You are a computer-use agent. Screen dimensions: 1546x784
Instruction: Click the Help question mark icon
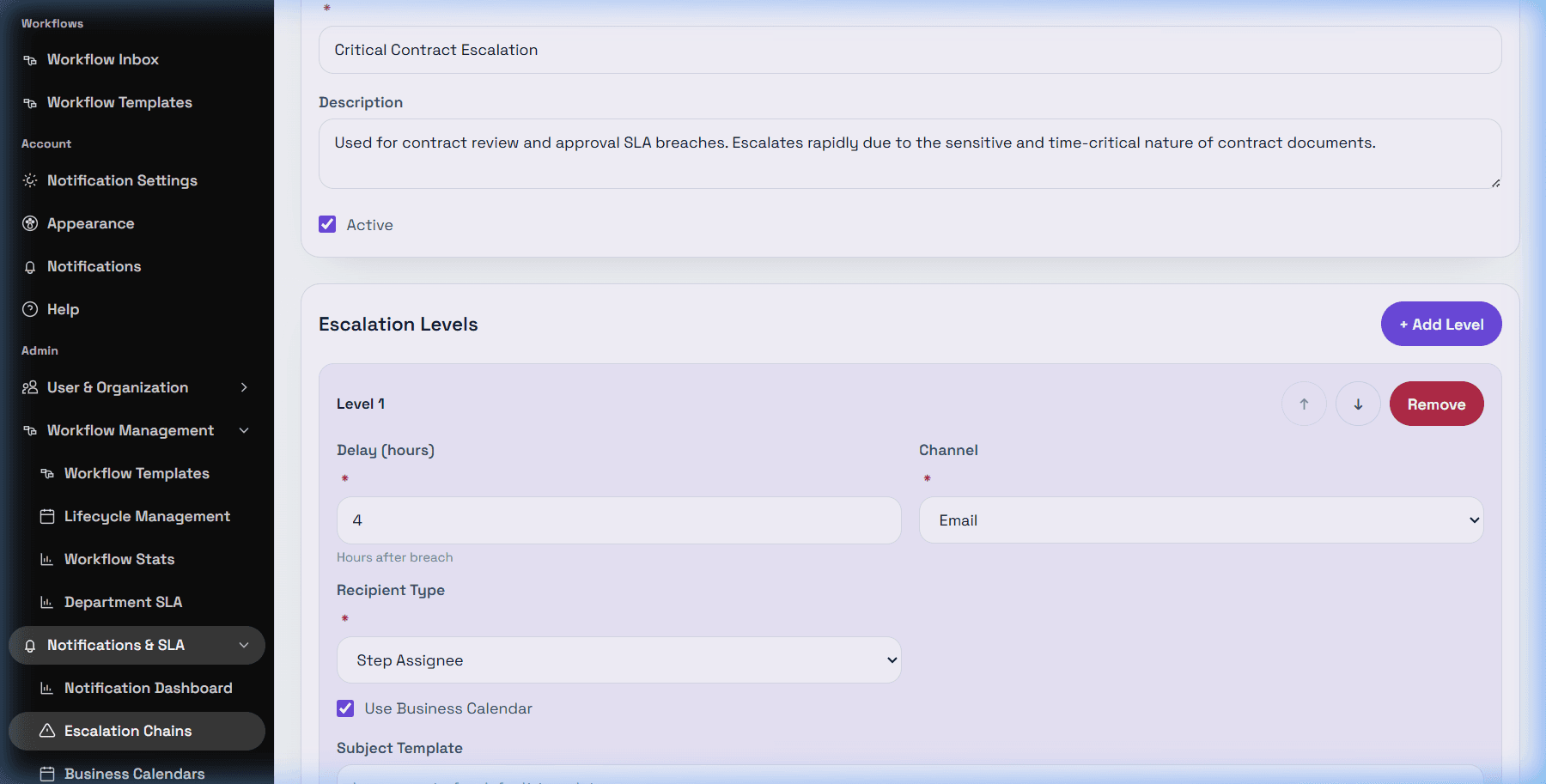click(30, 309)
